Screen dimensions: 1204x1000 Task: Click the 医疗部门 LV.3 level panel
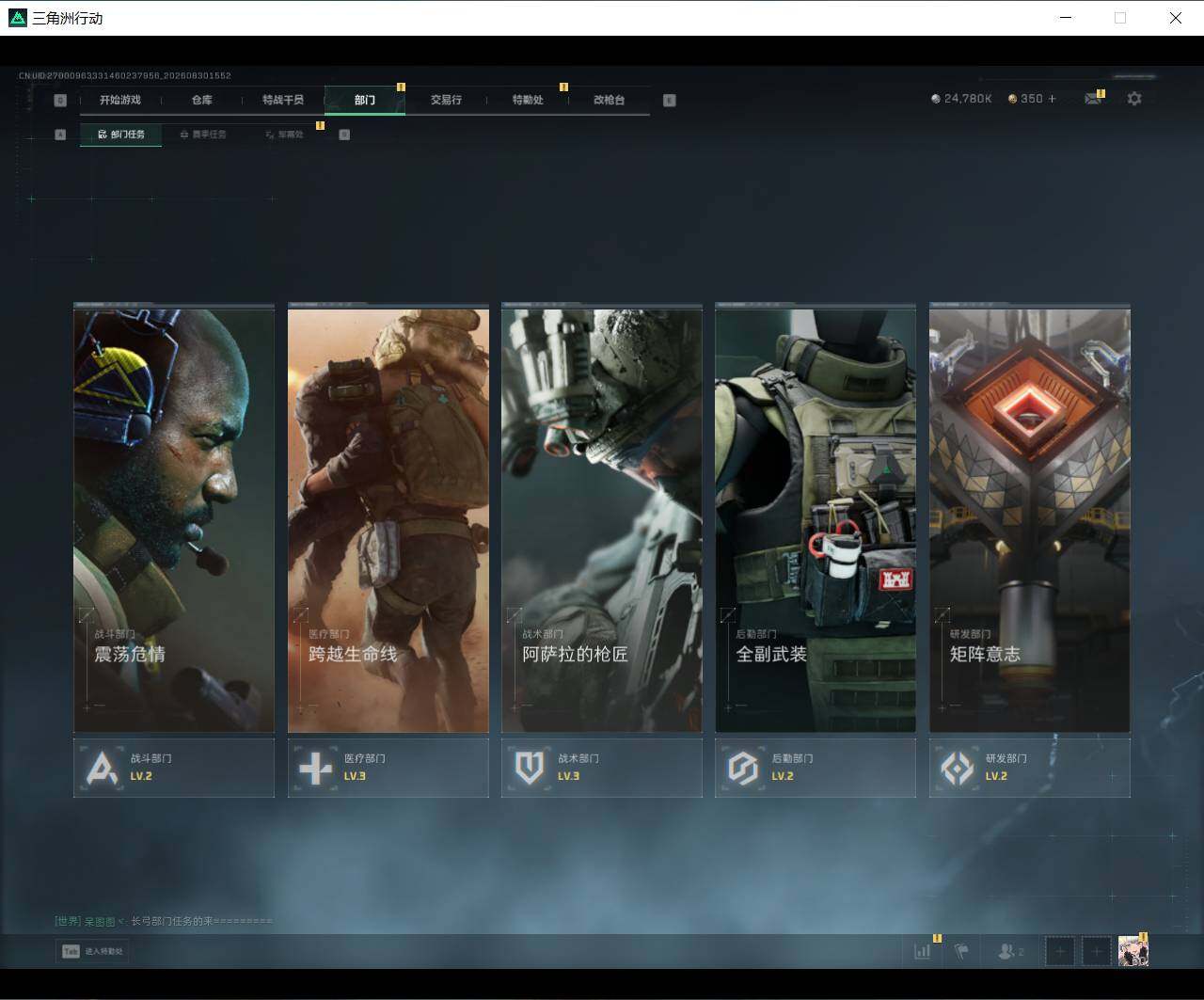[x=388, y=768]
